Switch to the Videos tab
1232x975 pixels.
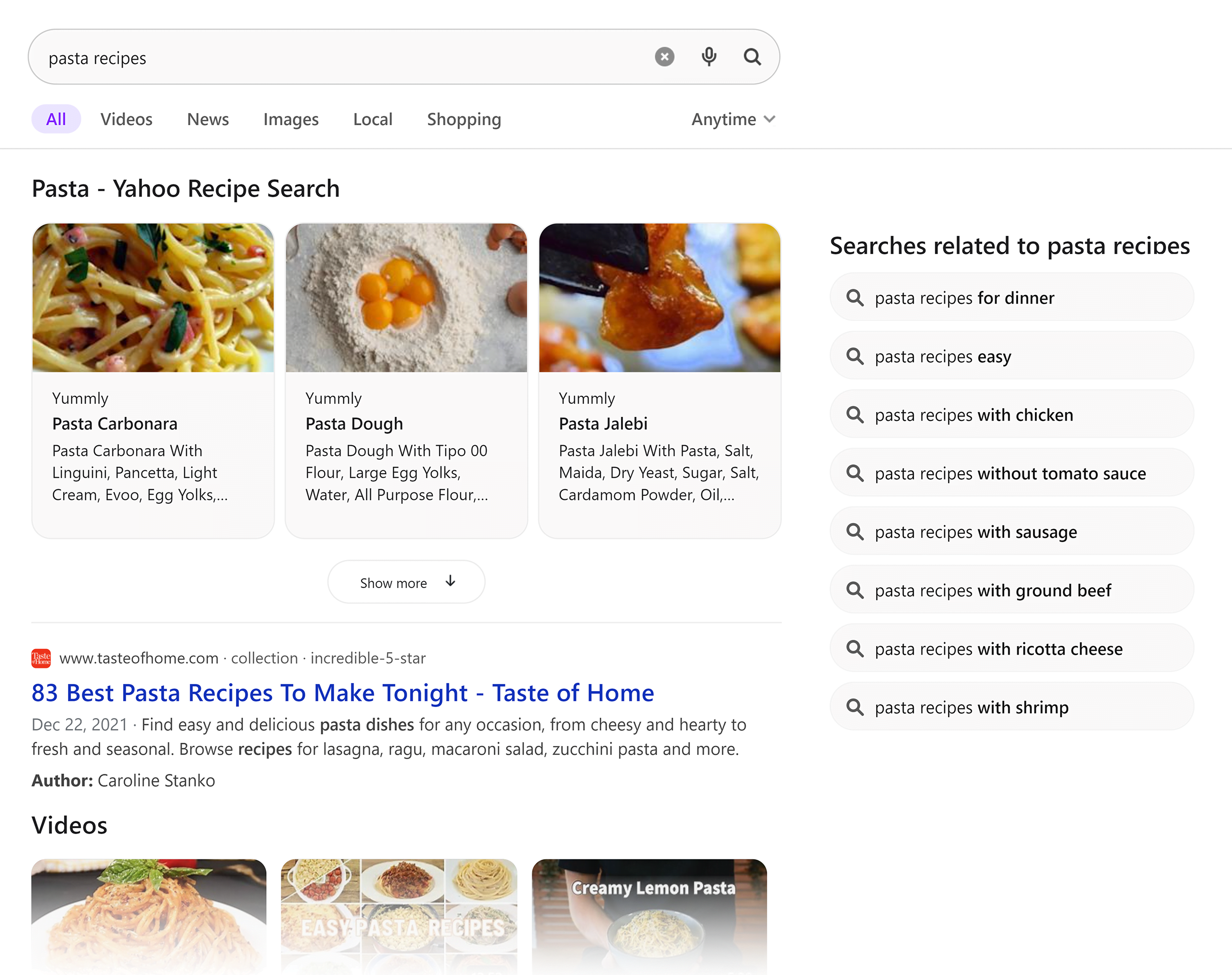point(126,119)
